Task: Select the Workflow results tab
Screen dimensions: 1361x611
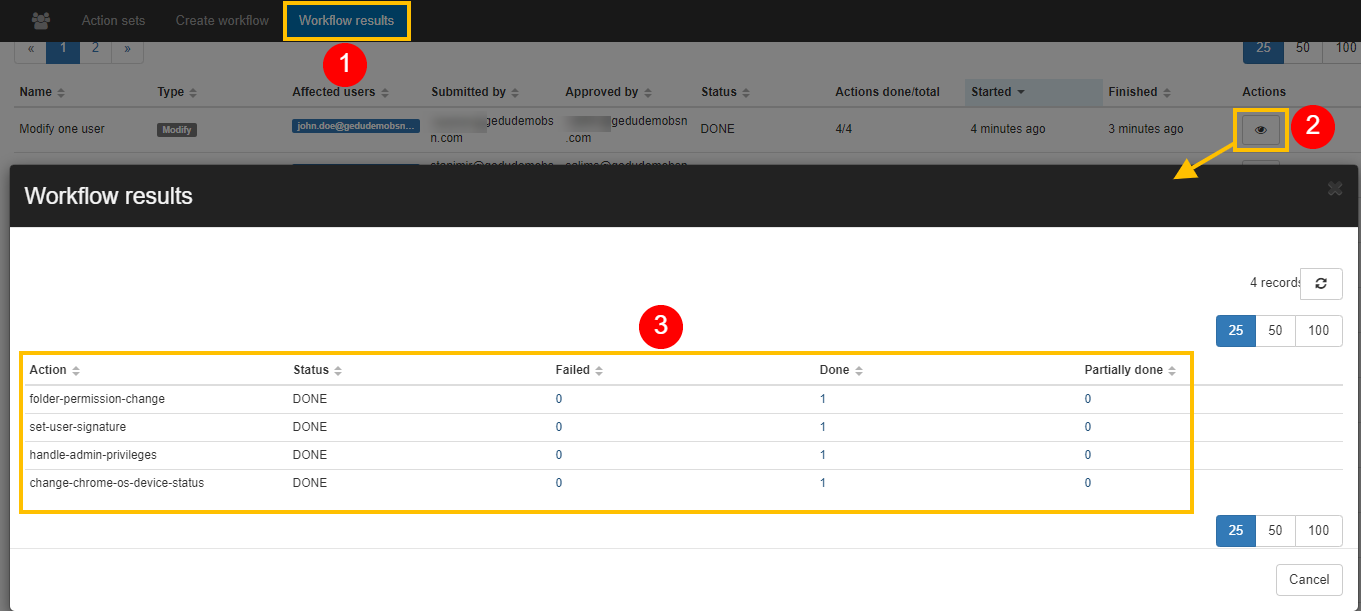Action: click(347, 20)
